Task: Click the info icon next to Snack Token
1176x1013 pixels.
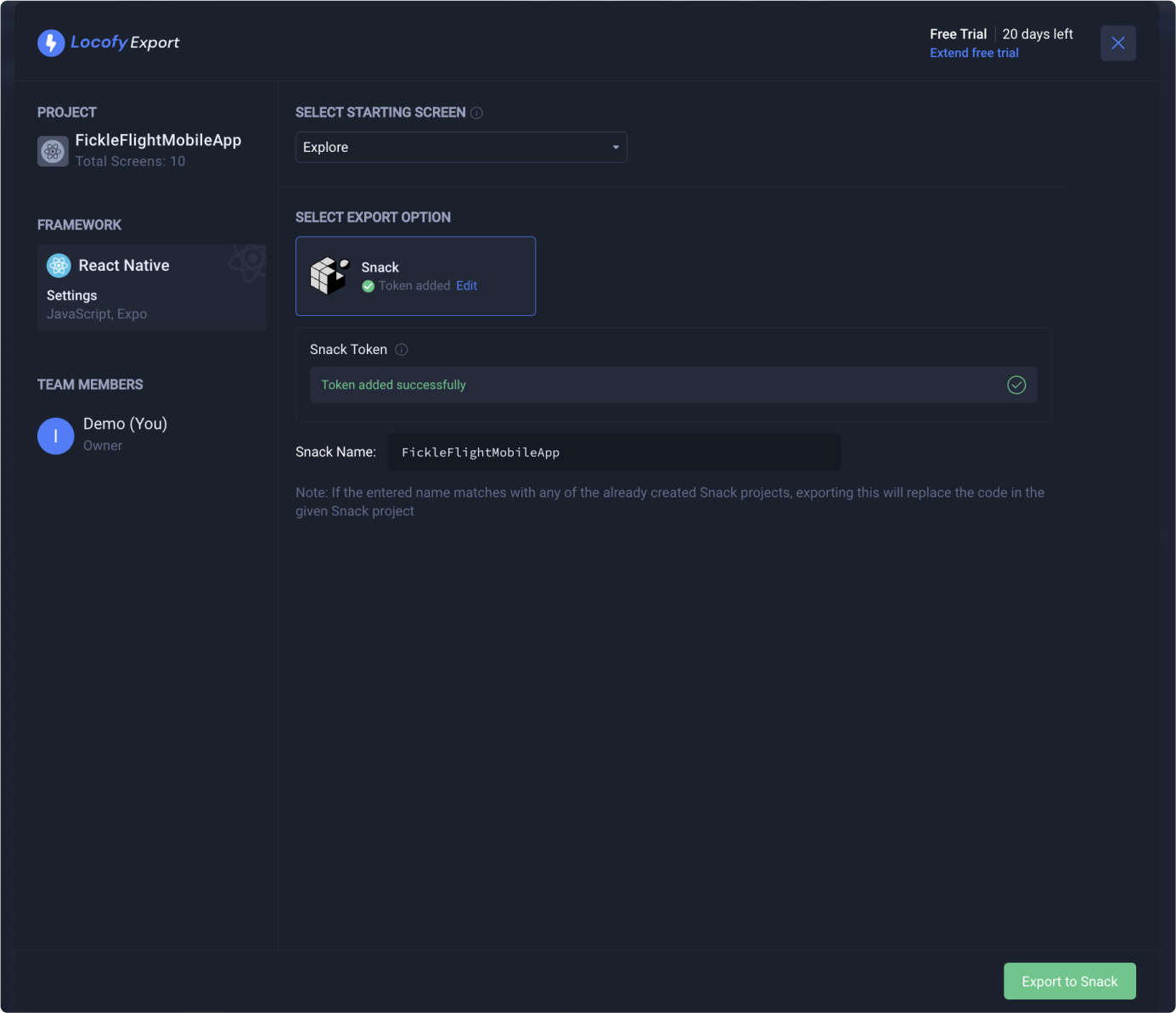Action: pos(401,349)
